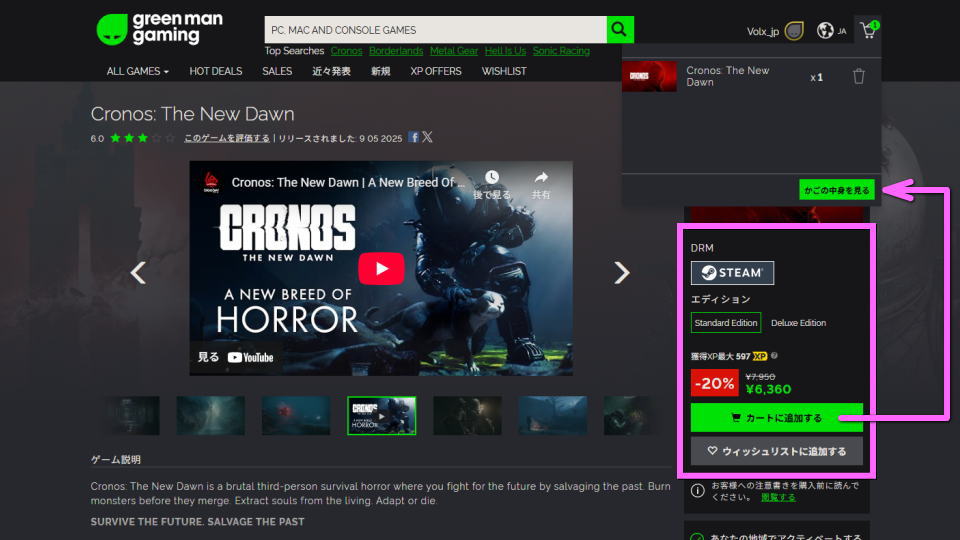Go to next media with right arrow
Viewport: 960px width, 540px height.
coord(621,272)
